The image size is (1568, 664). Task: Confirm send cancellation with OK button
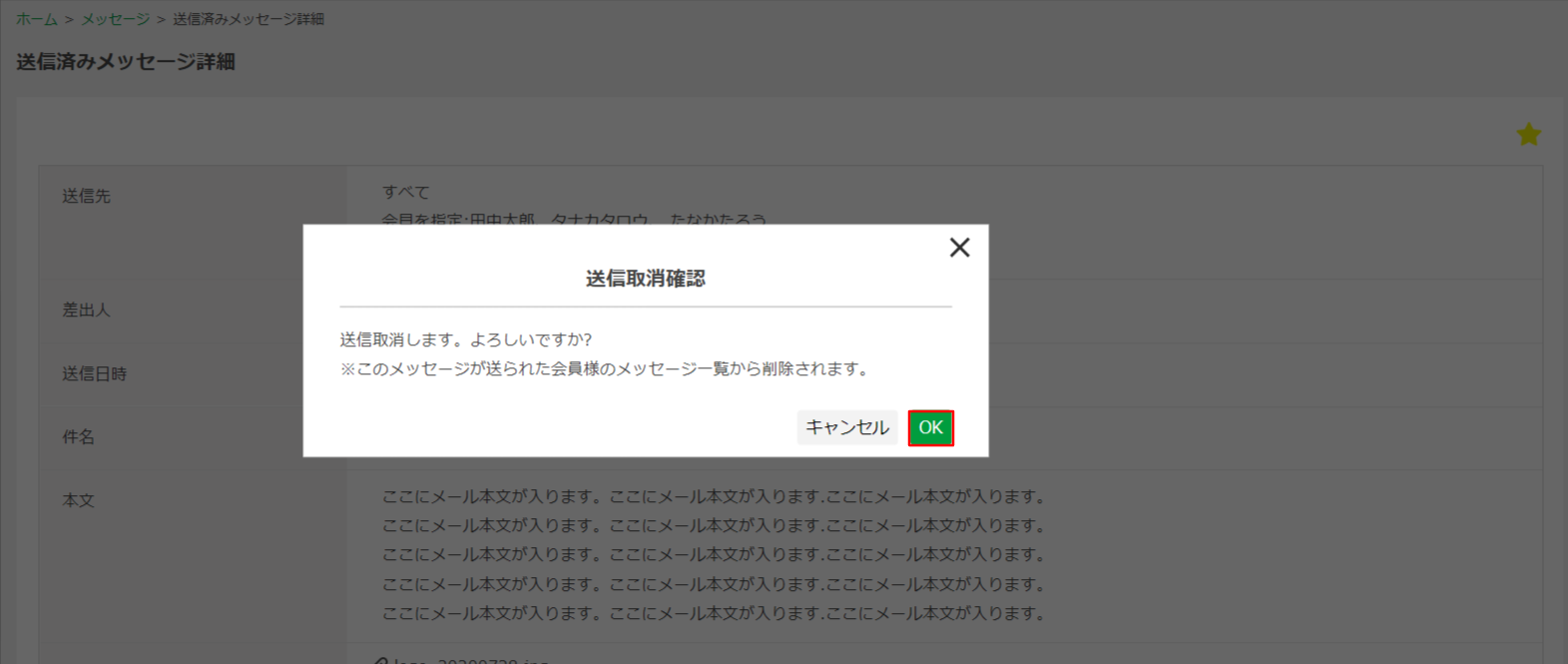pos(930,427)
